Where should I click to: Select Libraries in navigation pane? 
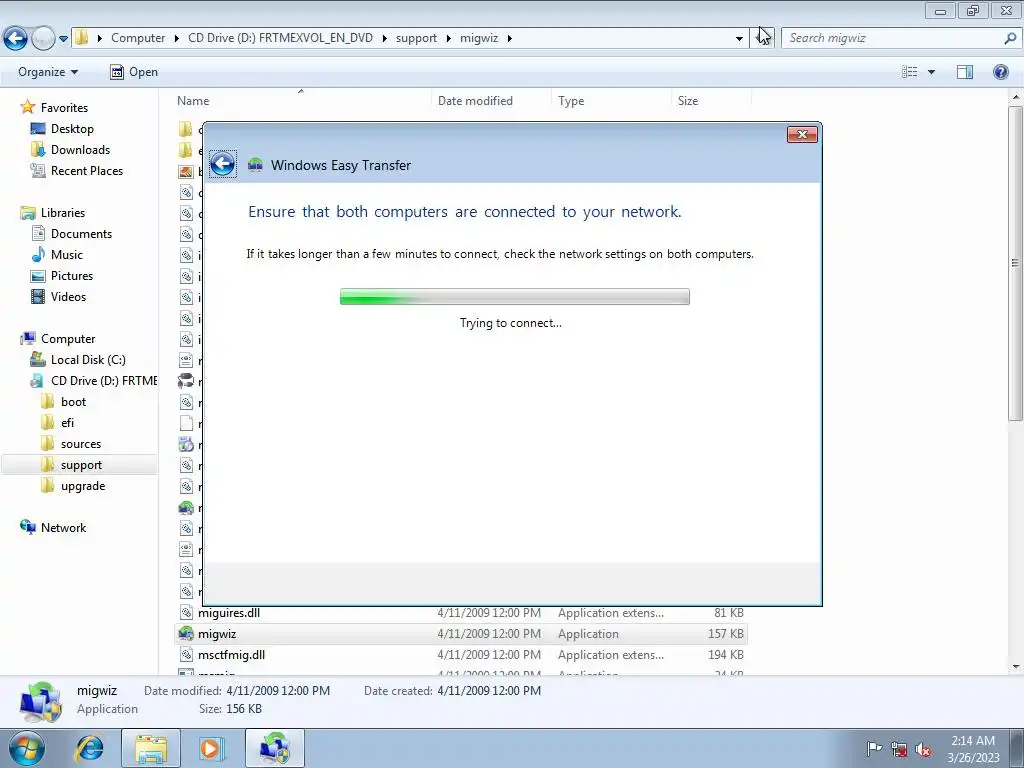pyautogui.click(x=63, y=213)
